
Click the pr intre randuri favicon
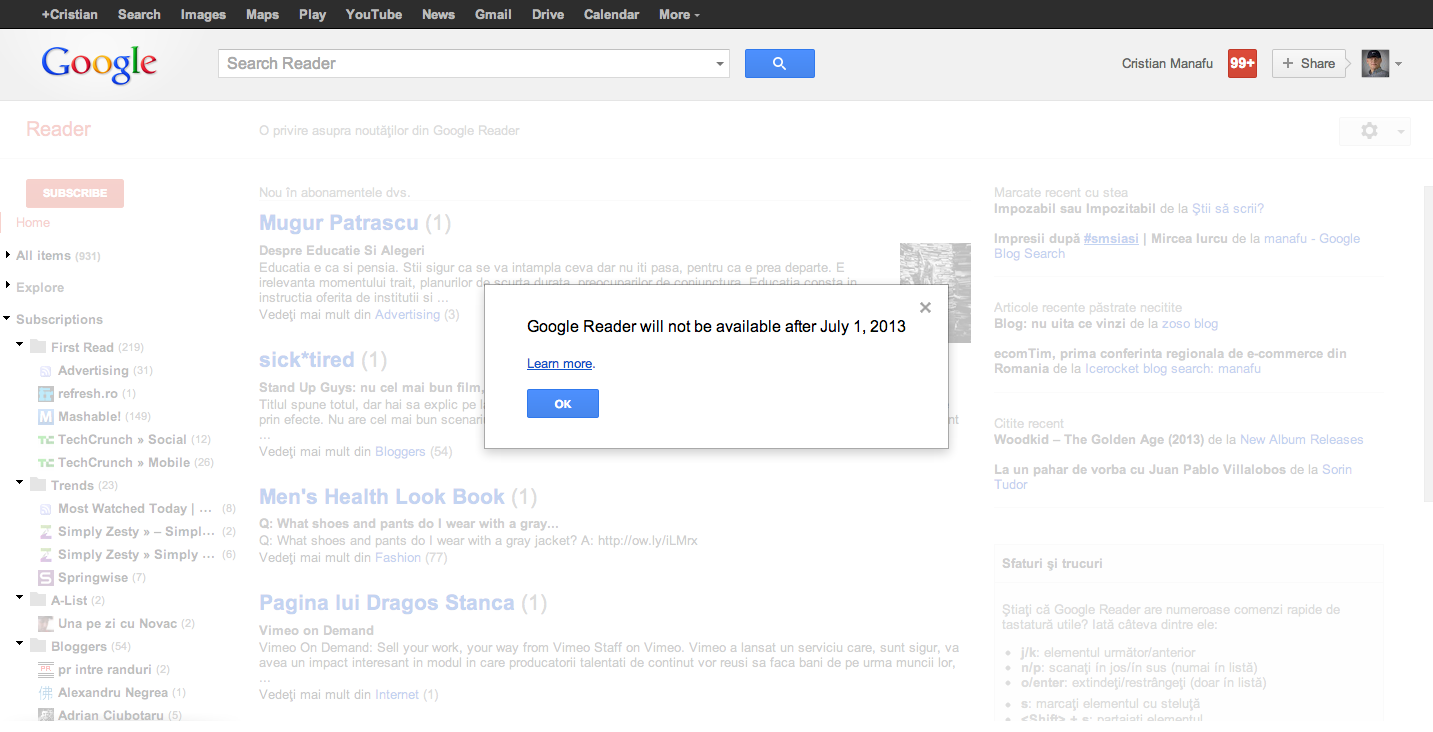pos(45,670)
